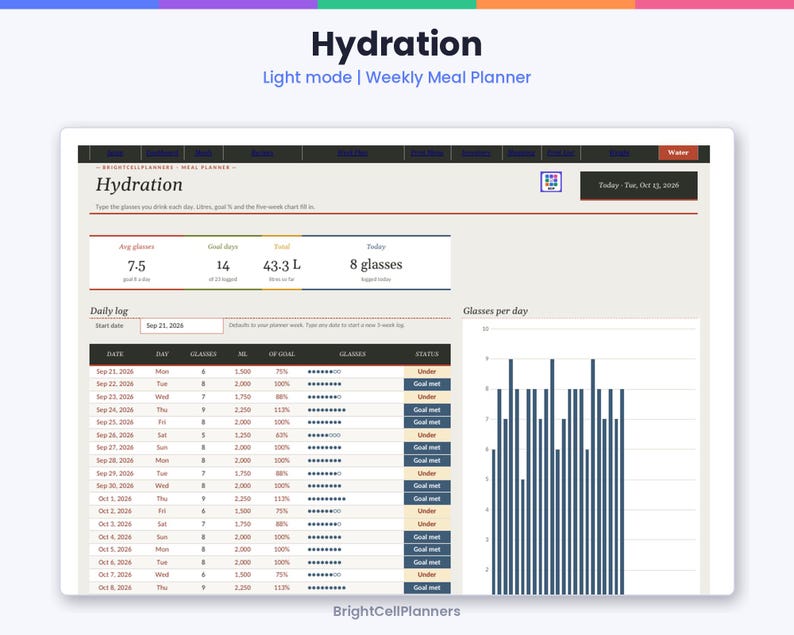794x635 pixels.
Task: Click the OF GOAL column header
Action: (282, 354)
